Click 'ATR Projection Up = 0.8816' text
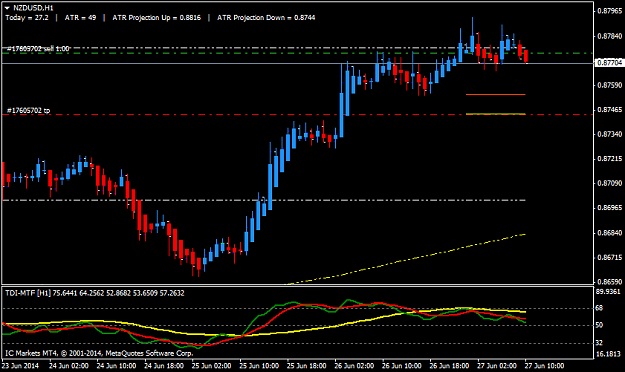Image resolution: width=625 pixels, height=372 pixels. [x=157, y=18]
